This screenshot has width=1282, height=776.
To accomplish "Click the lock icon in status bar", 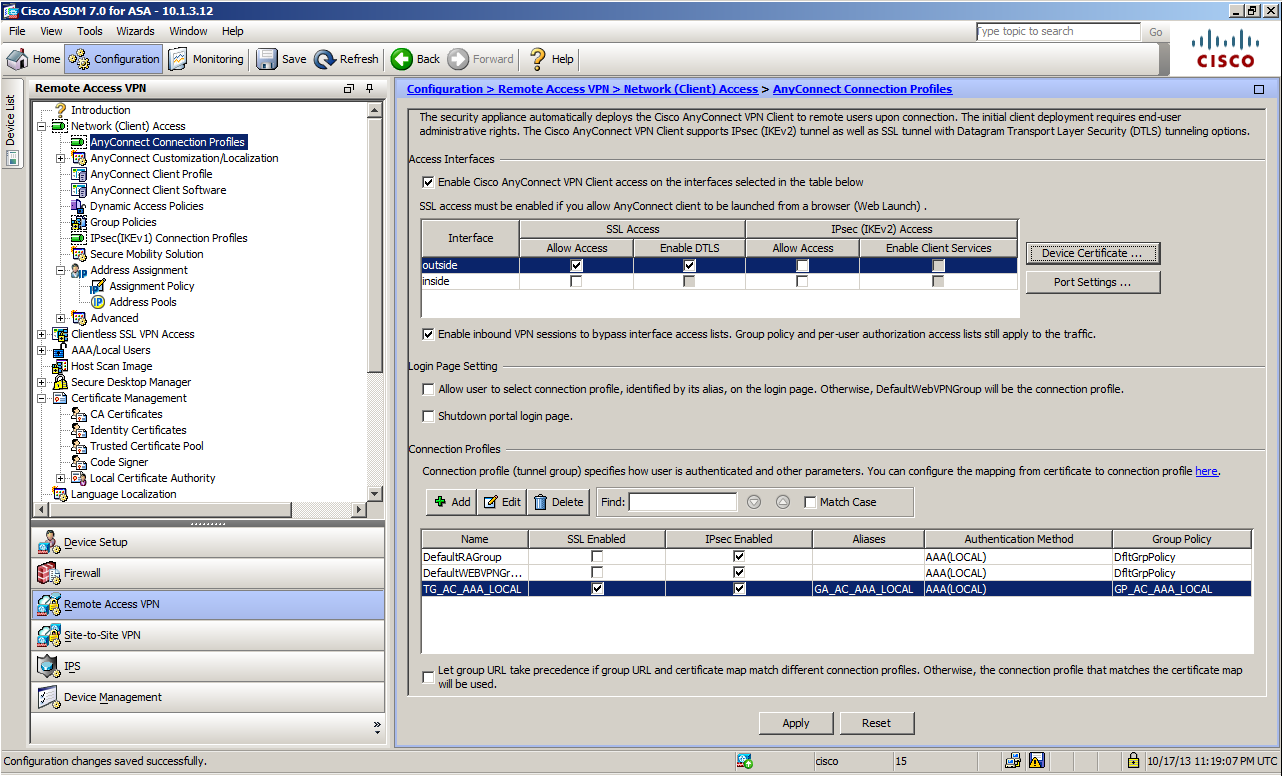I will [1133, 761].
